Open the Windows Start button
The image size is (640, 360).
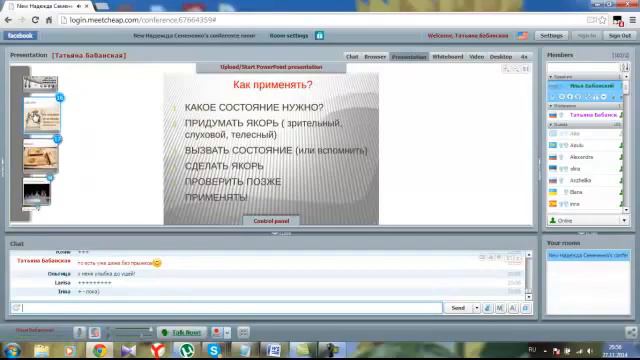click(12, 351)
